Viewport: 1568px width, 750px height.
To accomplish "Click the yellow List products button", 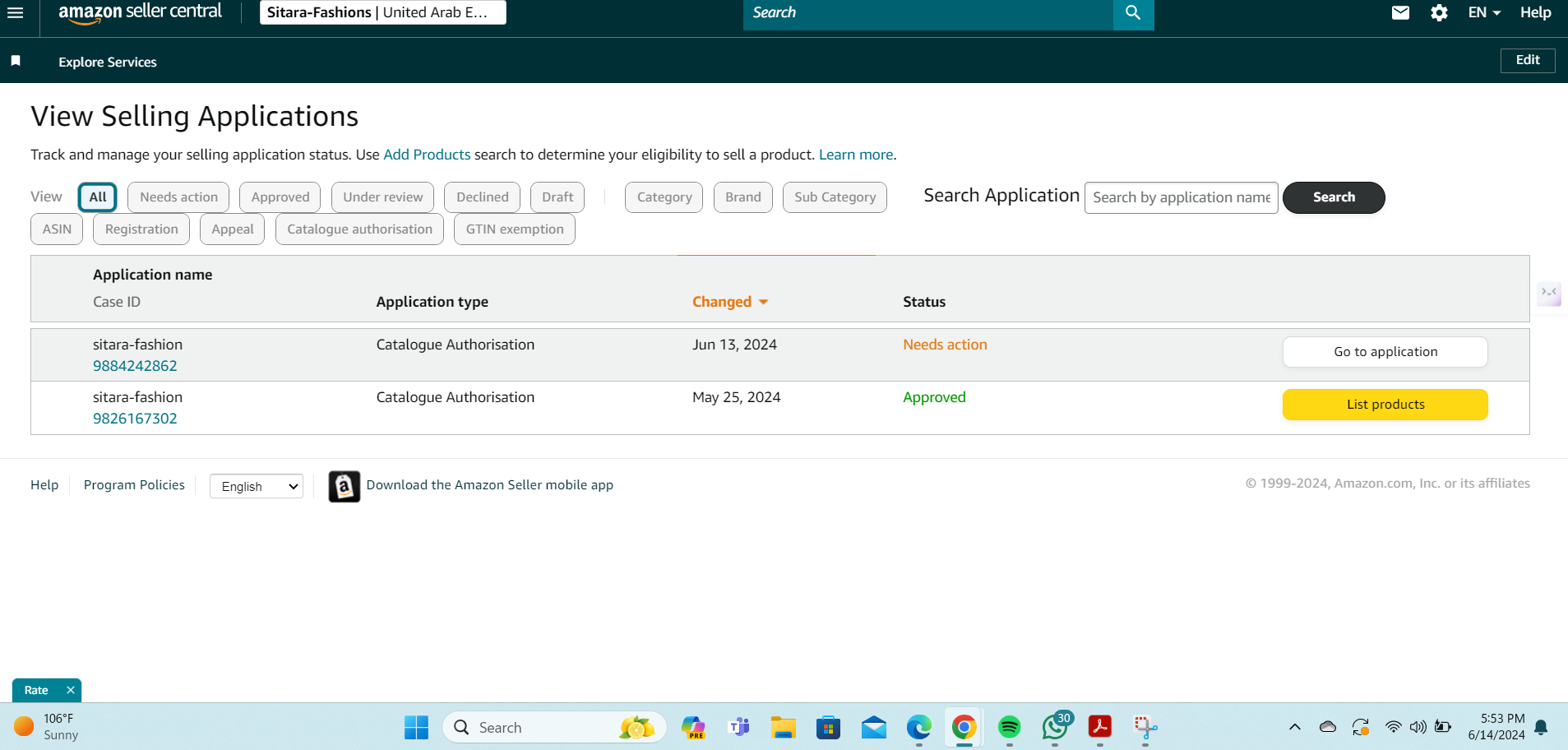I will tap(1385, 405).
